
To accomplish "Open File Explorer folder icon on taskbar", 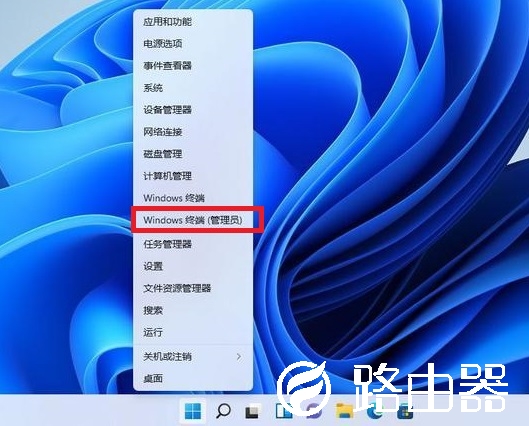I will pyautogui.click(x=344, y=411).
